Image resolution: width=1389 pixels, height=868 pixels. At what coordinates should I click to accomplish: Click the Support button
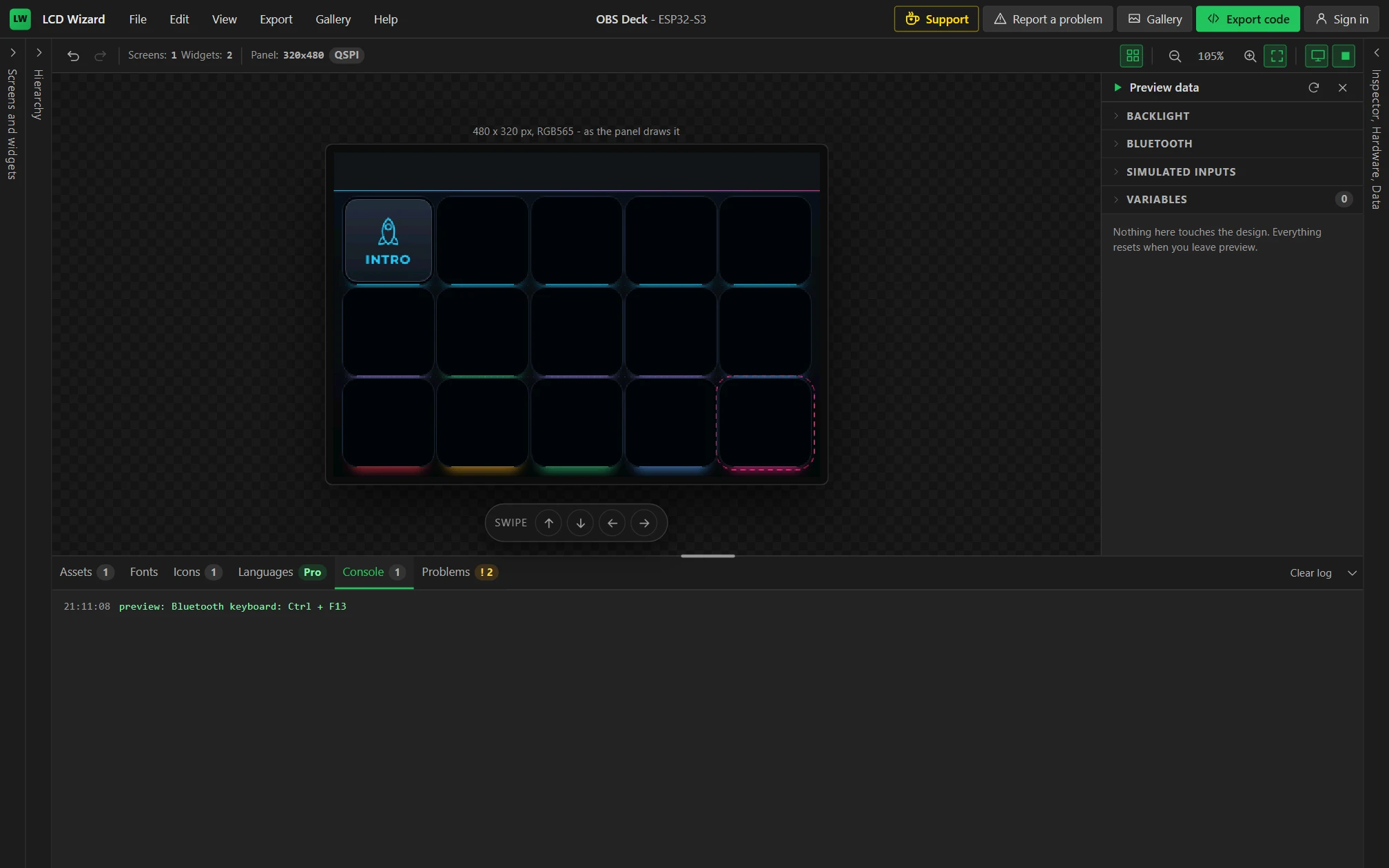(x=936, y=19)
